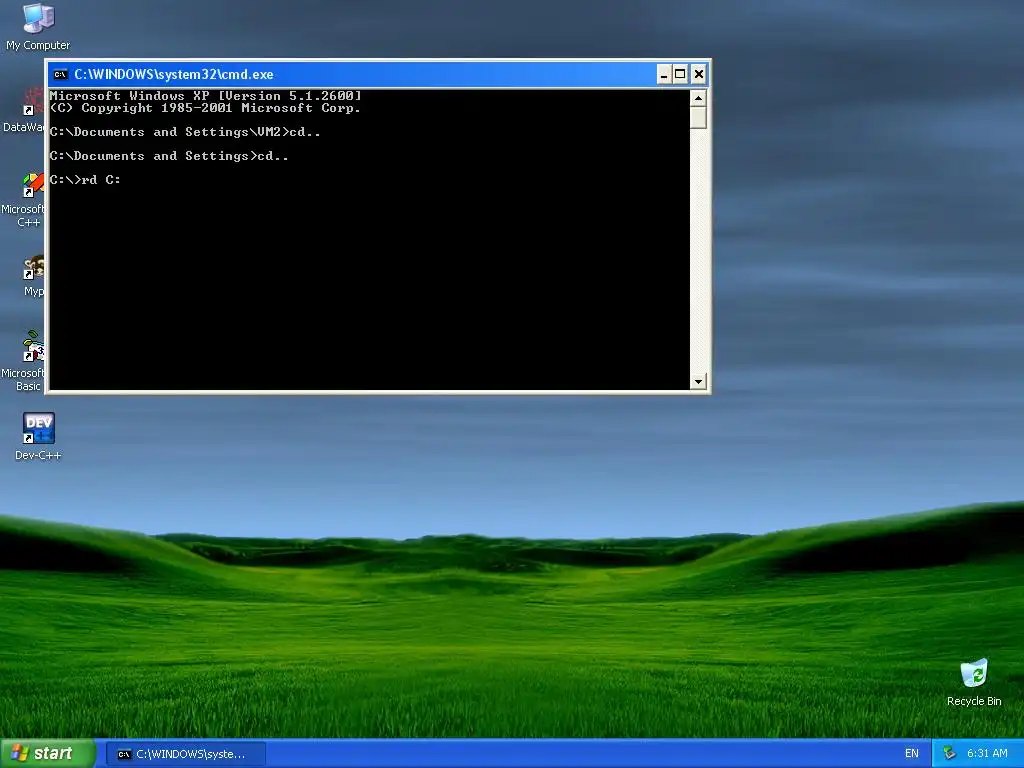This screenshot has height=768, width=1024.
Task: Click the cmd vertical scrollbar thumb
Action: click(x=698, y=118)
